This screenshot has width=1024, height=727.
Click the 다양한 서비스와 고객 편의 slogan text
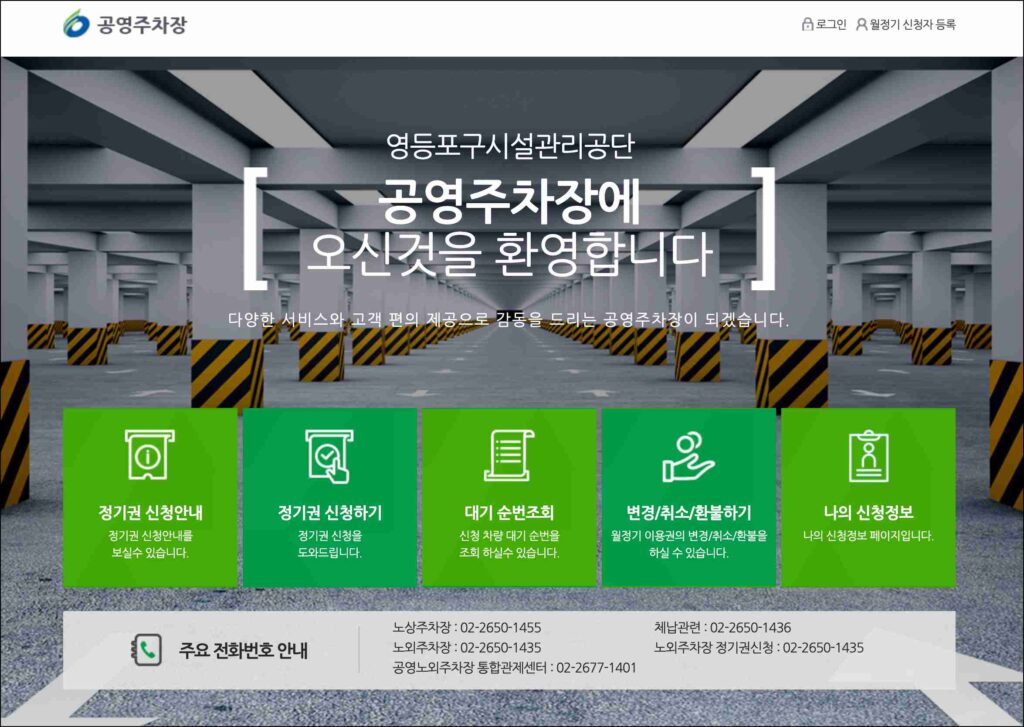(509, 320)
